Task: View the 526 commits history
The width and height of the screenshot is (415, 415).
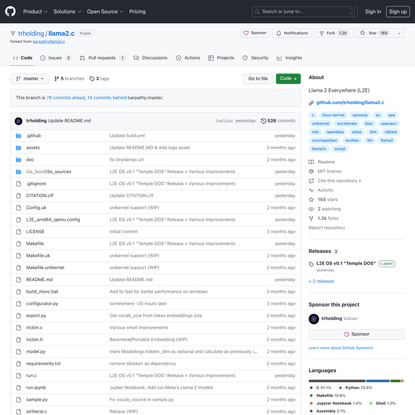Action: click(x=278, y=121)
